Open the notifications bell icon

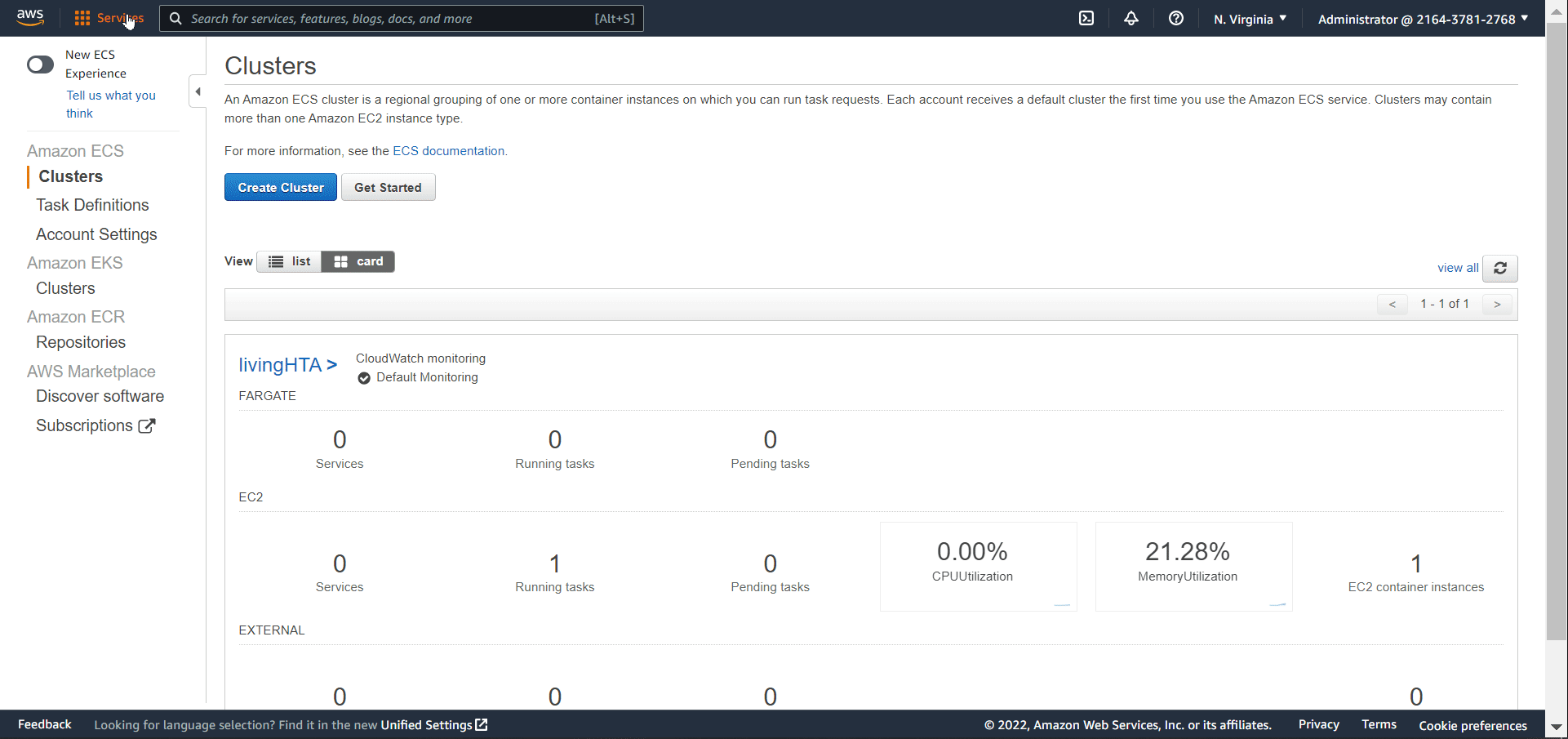(x=1131, y=18)
